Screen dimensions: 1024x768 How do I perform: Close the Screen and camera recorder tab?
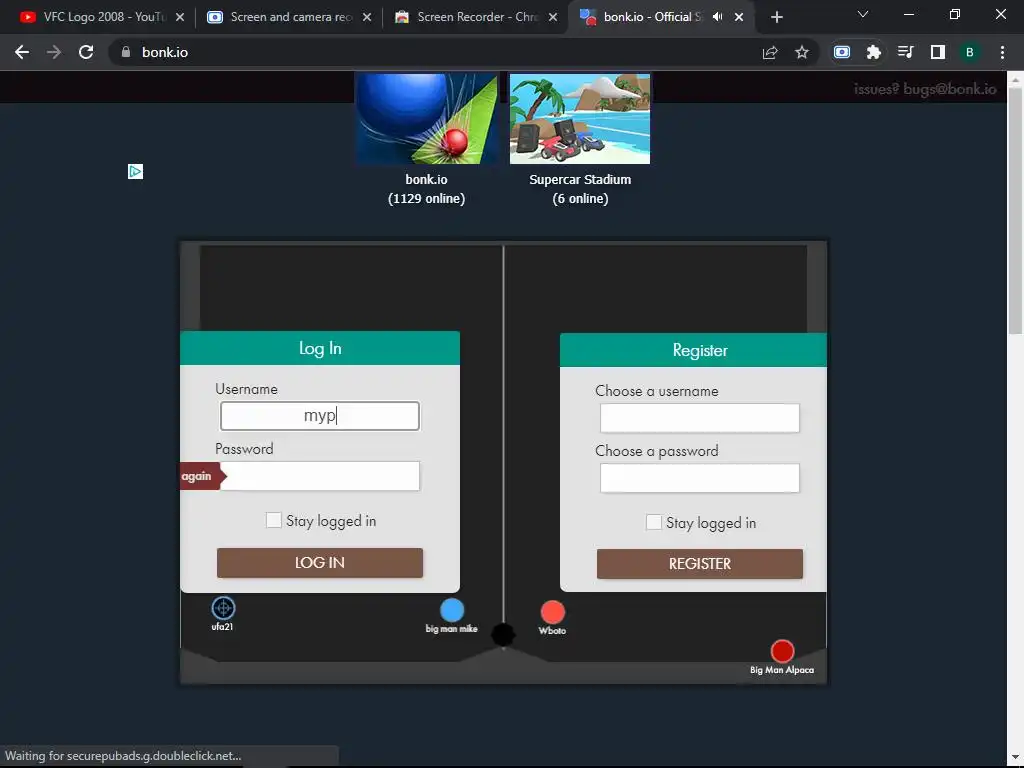[367, 17]
